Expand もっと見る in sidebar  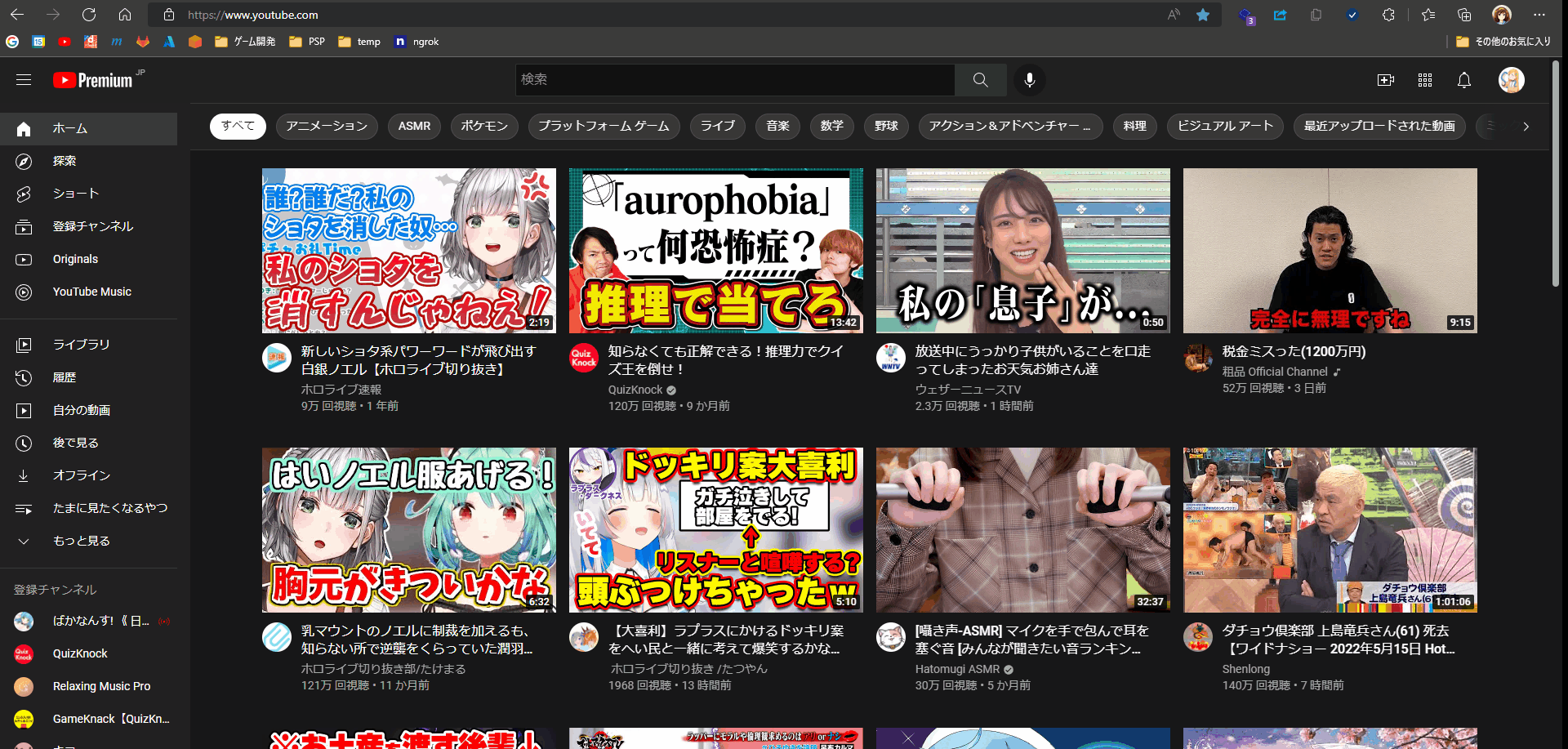coord(88,542)
